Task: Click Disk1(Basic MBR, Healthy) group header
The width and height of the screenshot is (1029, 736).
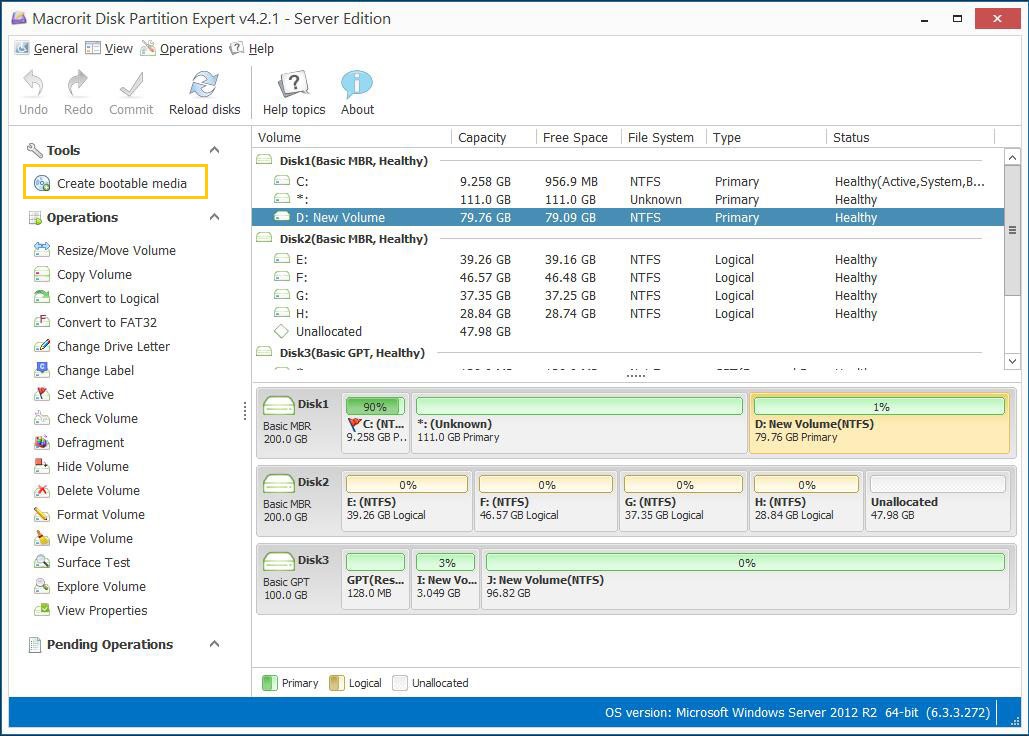Action: (x=353, y=161)
